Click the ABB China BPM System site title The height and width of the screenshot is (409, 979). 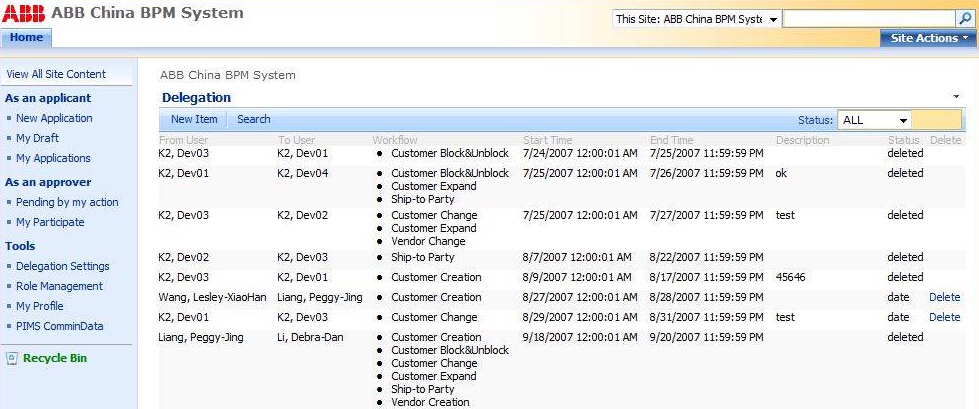[x=147, y=12]
